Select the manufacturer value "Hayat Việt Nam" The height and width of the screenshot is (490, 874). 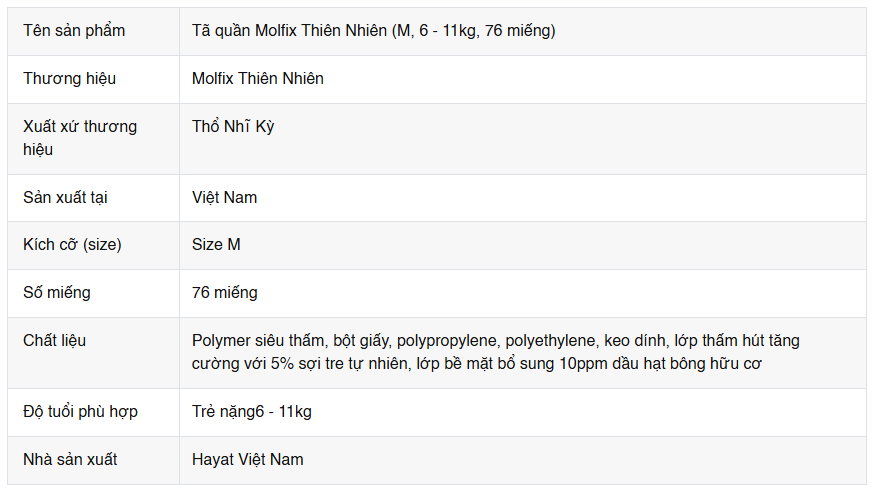(248, 460)
